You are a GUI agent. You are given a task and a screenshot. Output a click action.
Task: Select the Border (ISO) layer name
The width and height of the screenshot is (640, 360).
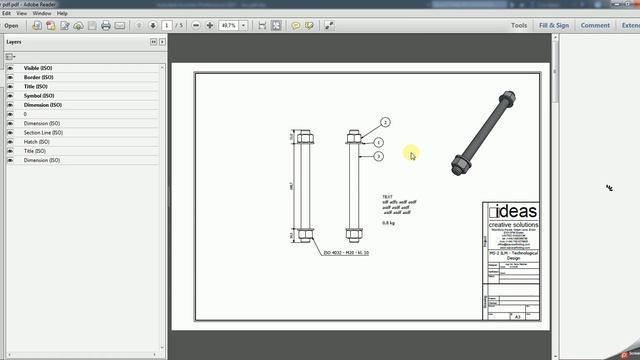pyautogui.click(x=38, y=77)
